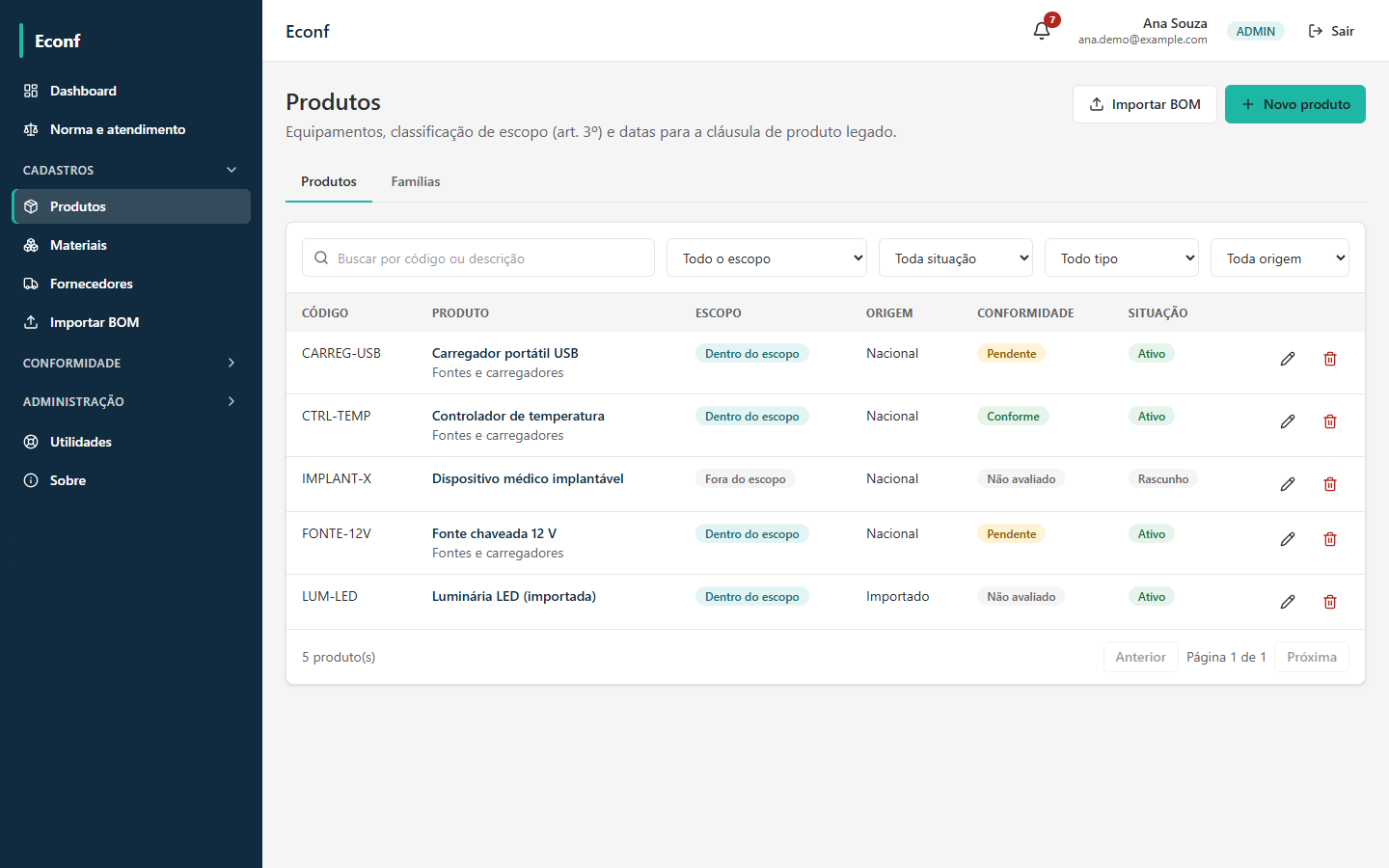1389x868 pixels.
Task: Open the notifications bell
Action: point(1042,31)
